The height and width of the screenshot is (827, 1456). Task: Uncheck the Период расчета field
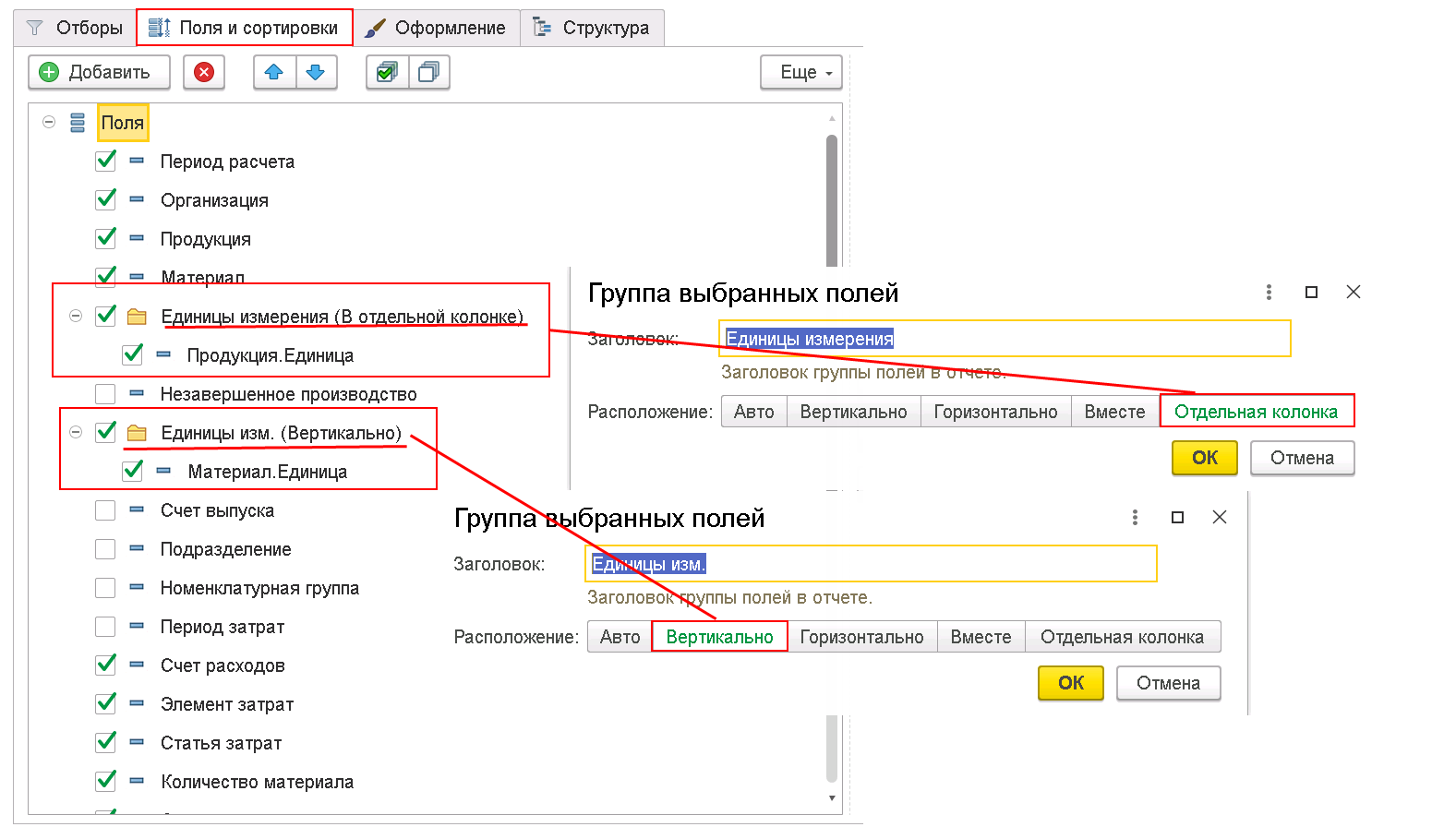[x=106, y=161]
